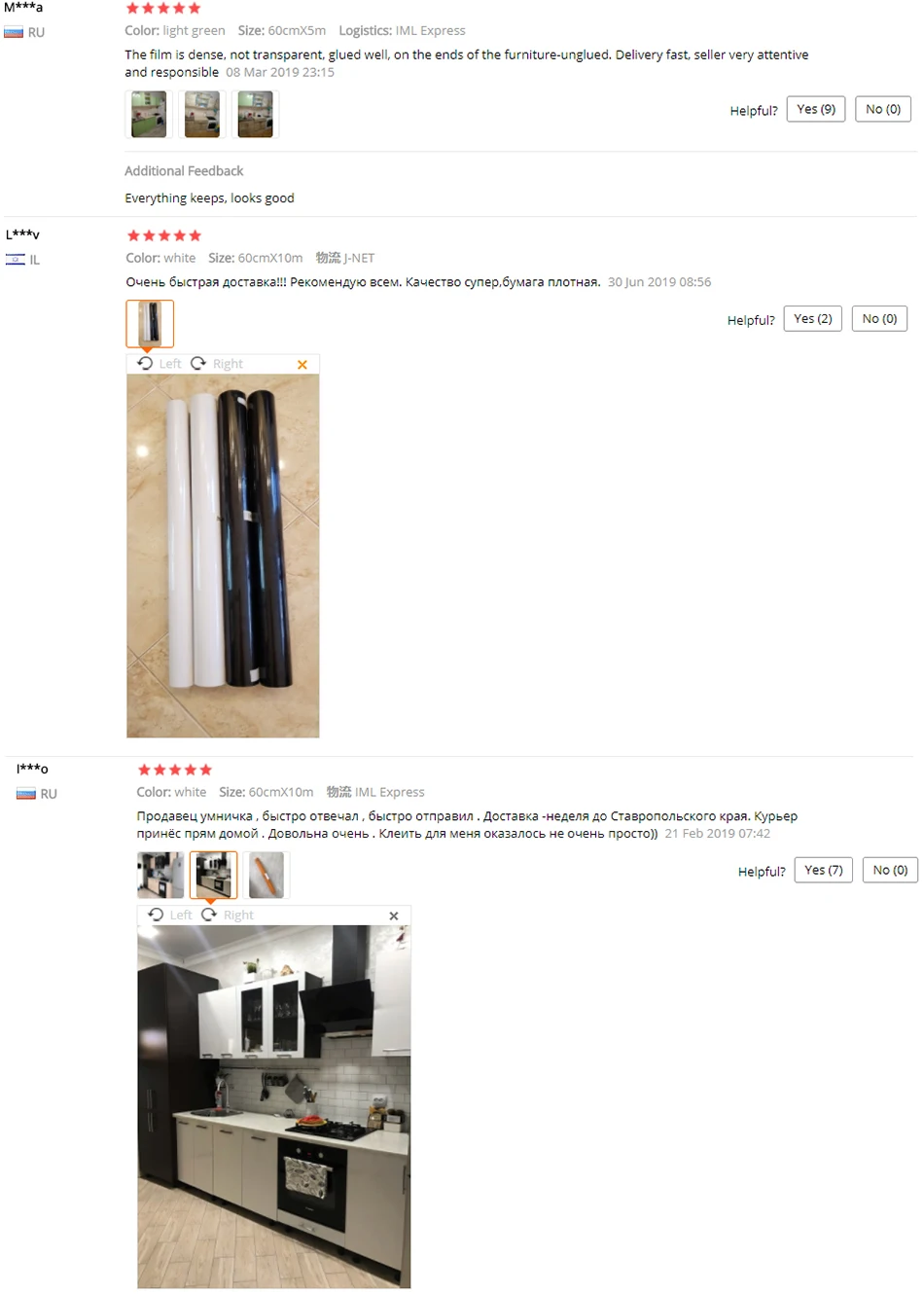Close the expanded roll photo with orange X

(x=302, y=365)
